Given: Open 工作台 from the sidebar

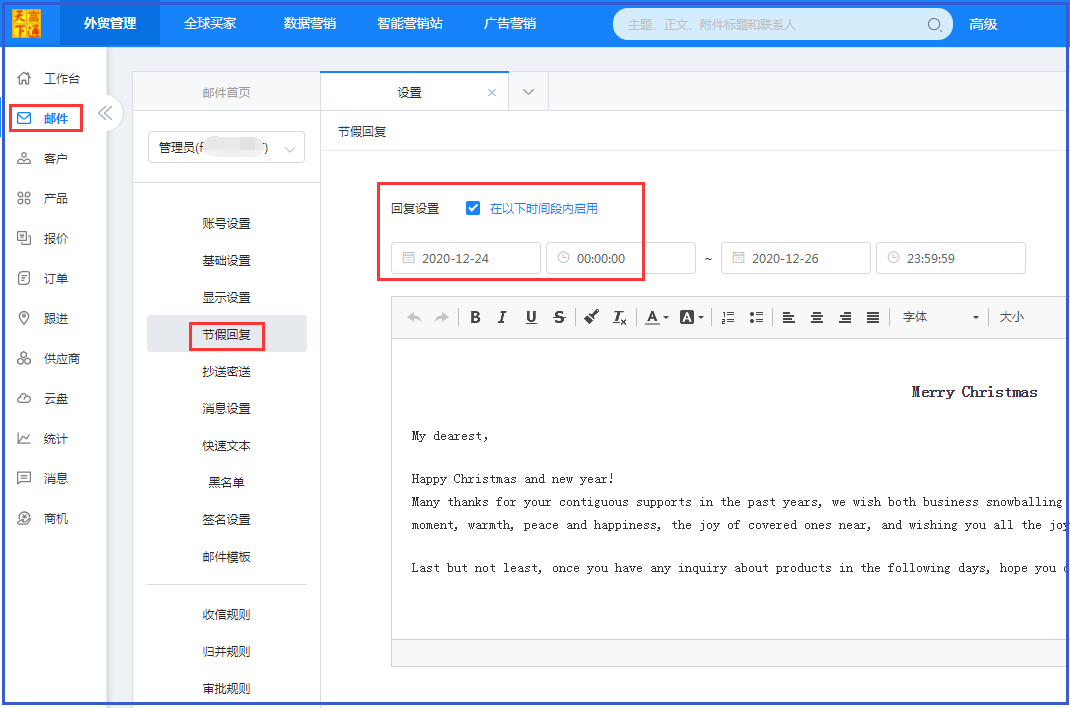Looking at the screenshot, I should coord(48,78).
